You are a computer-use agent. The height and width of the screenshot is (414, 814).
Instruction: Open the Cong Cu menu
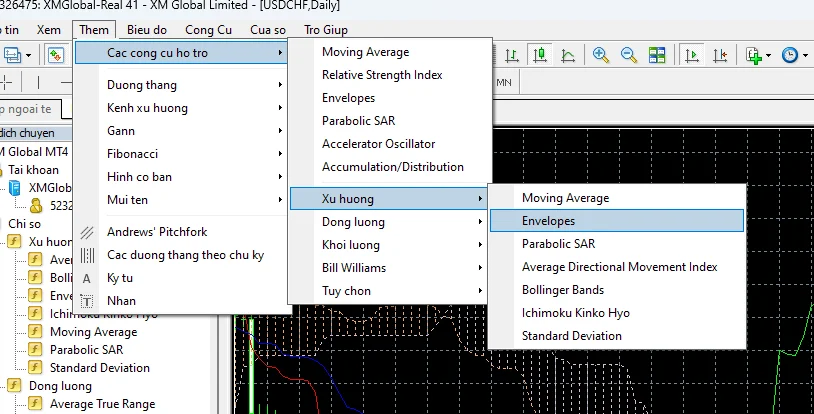coord(208,30)
